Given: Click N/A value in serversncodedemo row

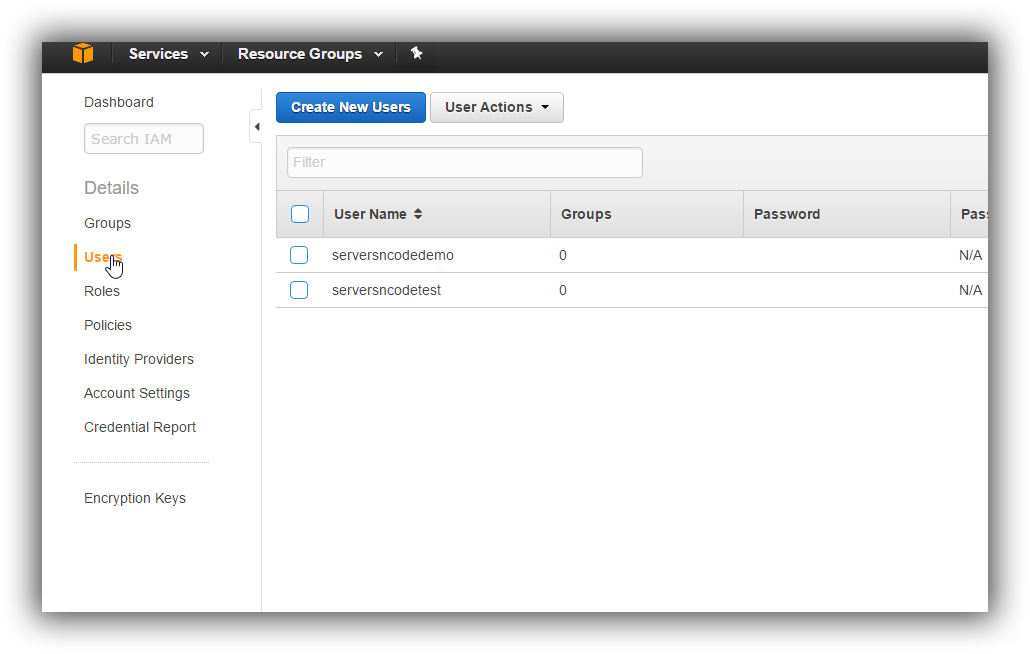Looking at the screenshot, I should 970,255.
